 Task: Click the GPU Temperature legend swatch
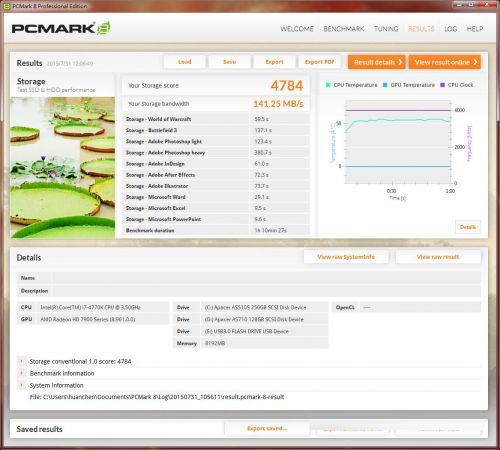point(385,85)
